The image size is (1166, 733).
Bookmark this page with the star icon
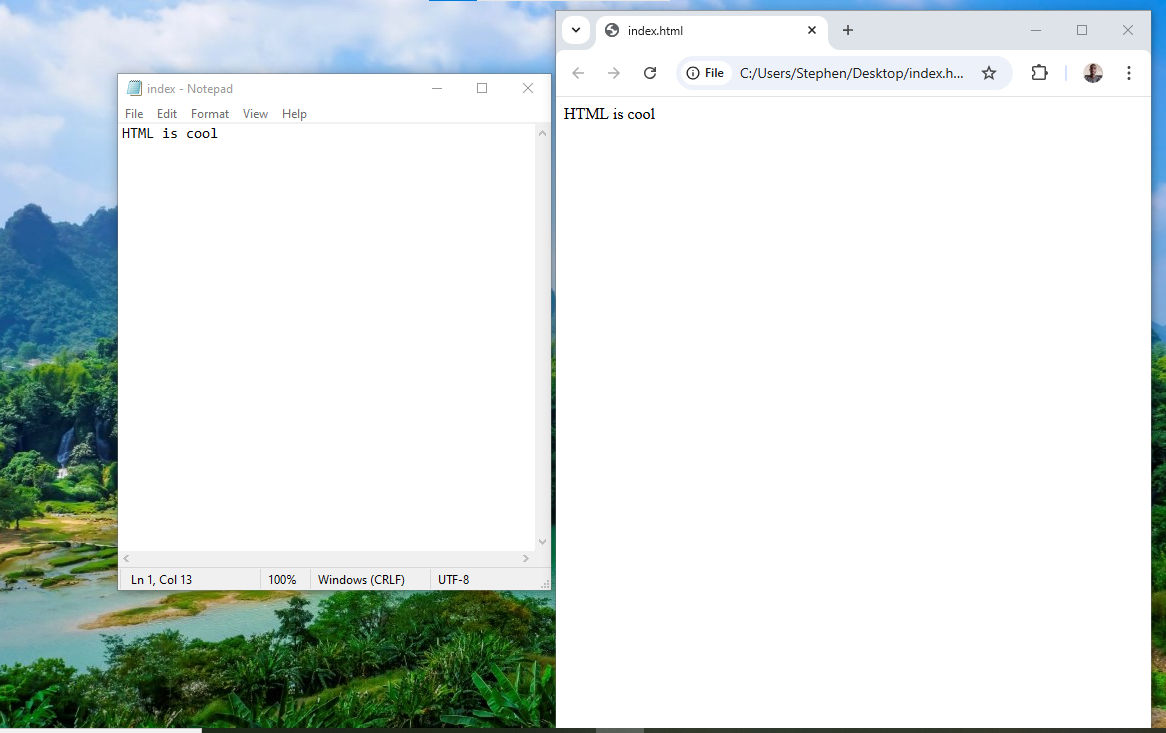click(988, 73)
